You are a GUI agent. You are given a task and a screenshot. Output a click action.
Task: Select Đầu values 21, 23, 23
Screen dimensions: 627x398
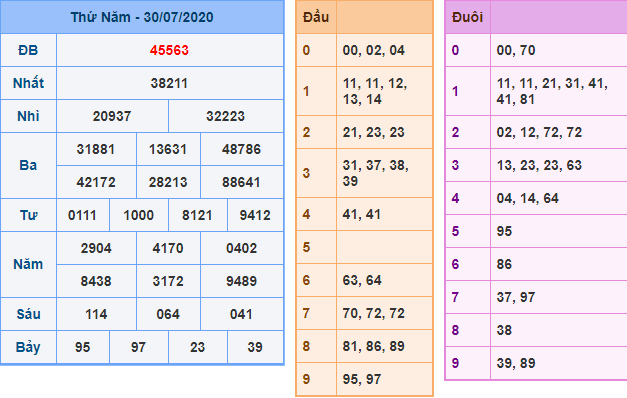[x=373, y=132]
